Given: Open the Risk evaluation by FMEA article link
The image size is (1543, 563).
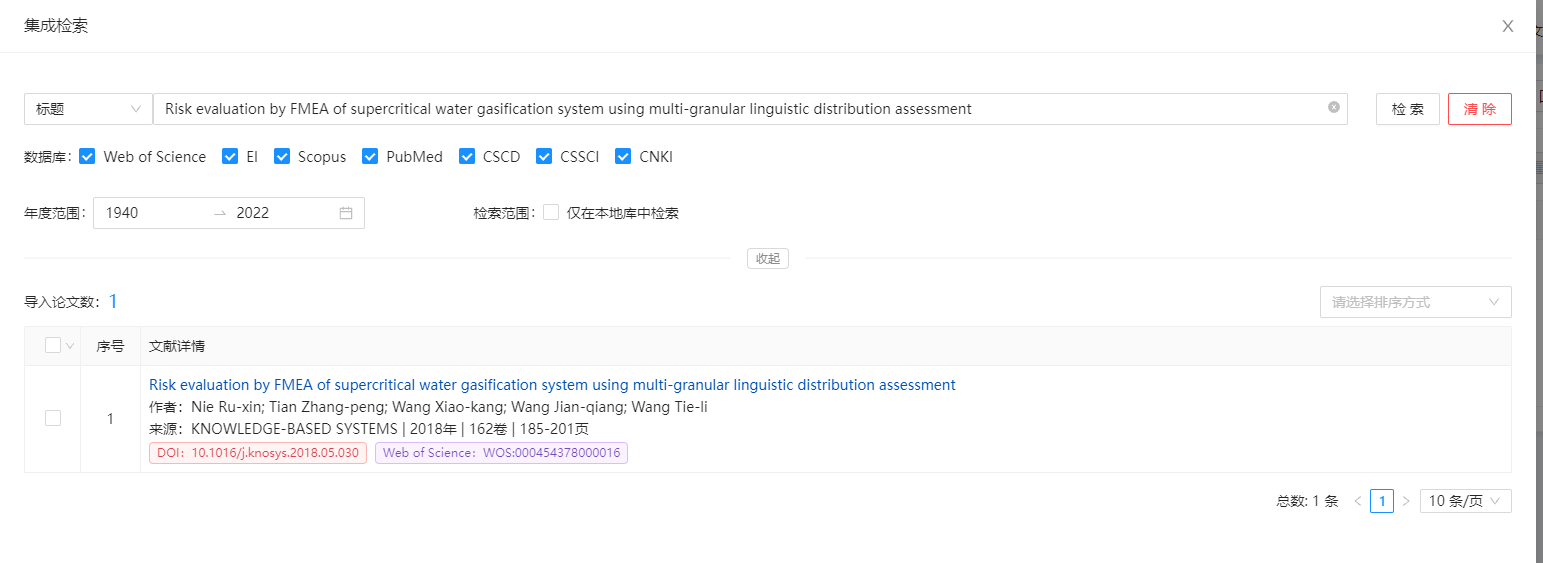Looking at the screenshot, I should click(x=552, y=385).
